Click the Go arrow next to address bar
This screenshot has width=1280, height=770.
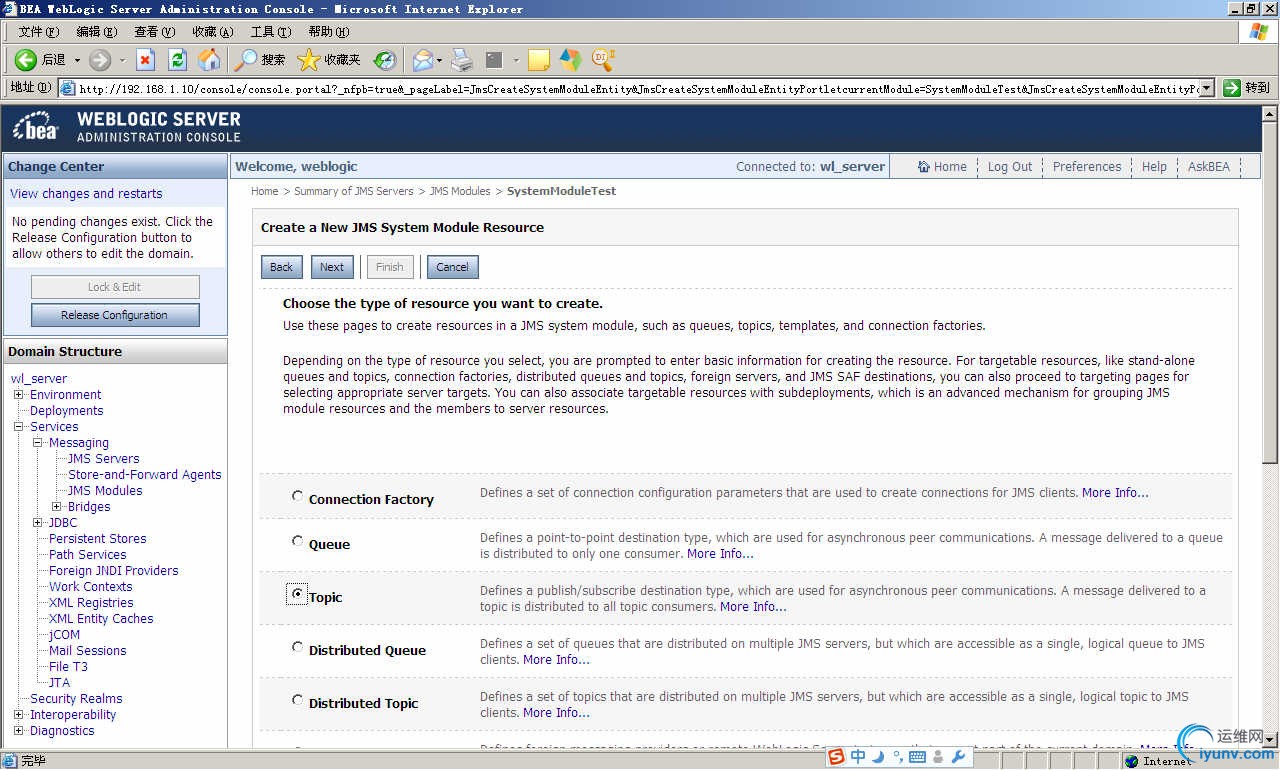[1232, 88]
